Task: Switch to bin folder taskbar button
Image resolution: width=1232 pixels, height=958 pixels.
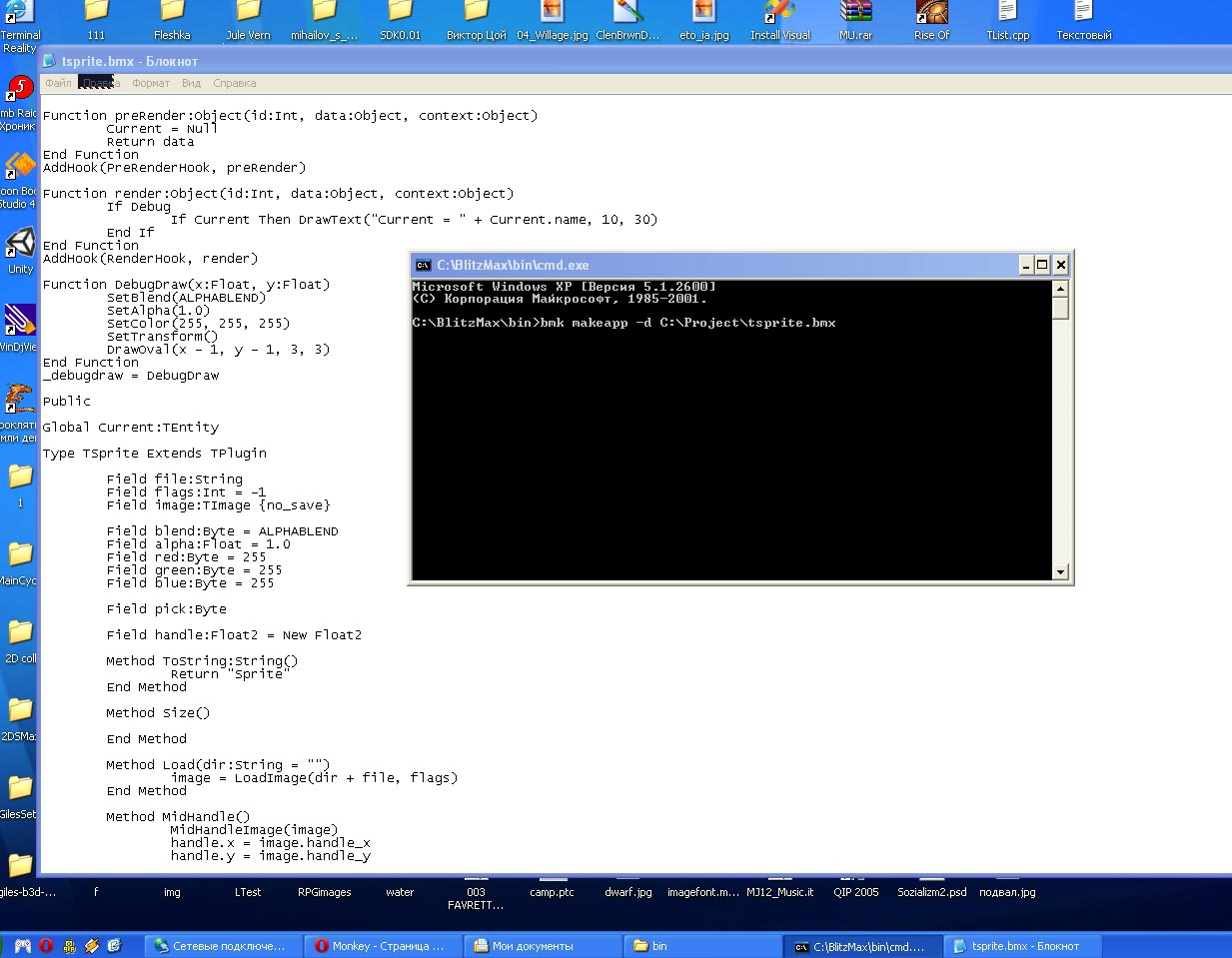Action: tap(699, 946)
